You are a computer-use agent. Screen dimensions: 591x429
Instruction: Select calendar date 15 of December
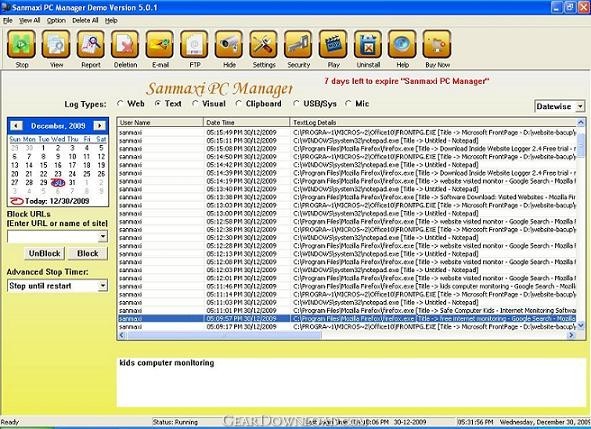pyautogui.click(x=43, y=165)
